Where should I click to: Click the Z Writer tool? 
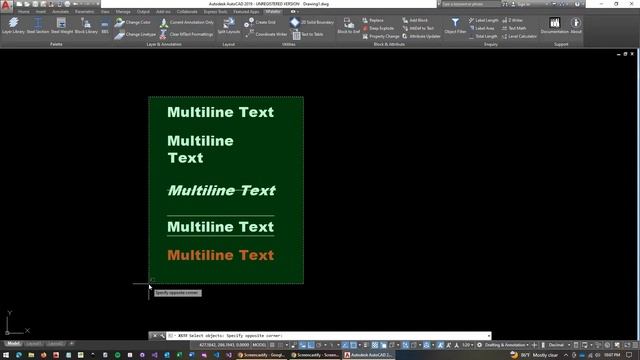(x=512, y=20)
